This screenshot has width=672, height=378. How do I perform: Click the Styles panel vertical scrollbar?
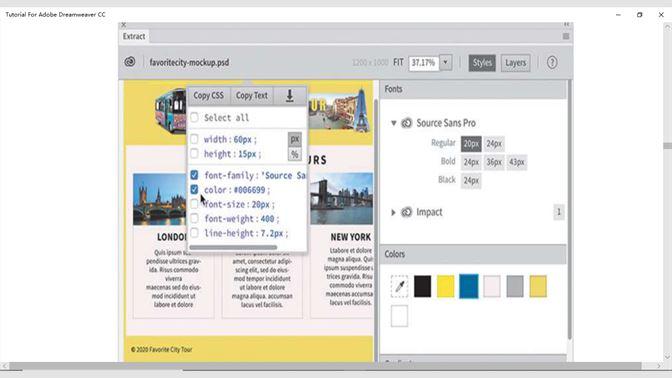(570, 210)
